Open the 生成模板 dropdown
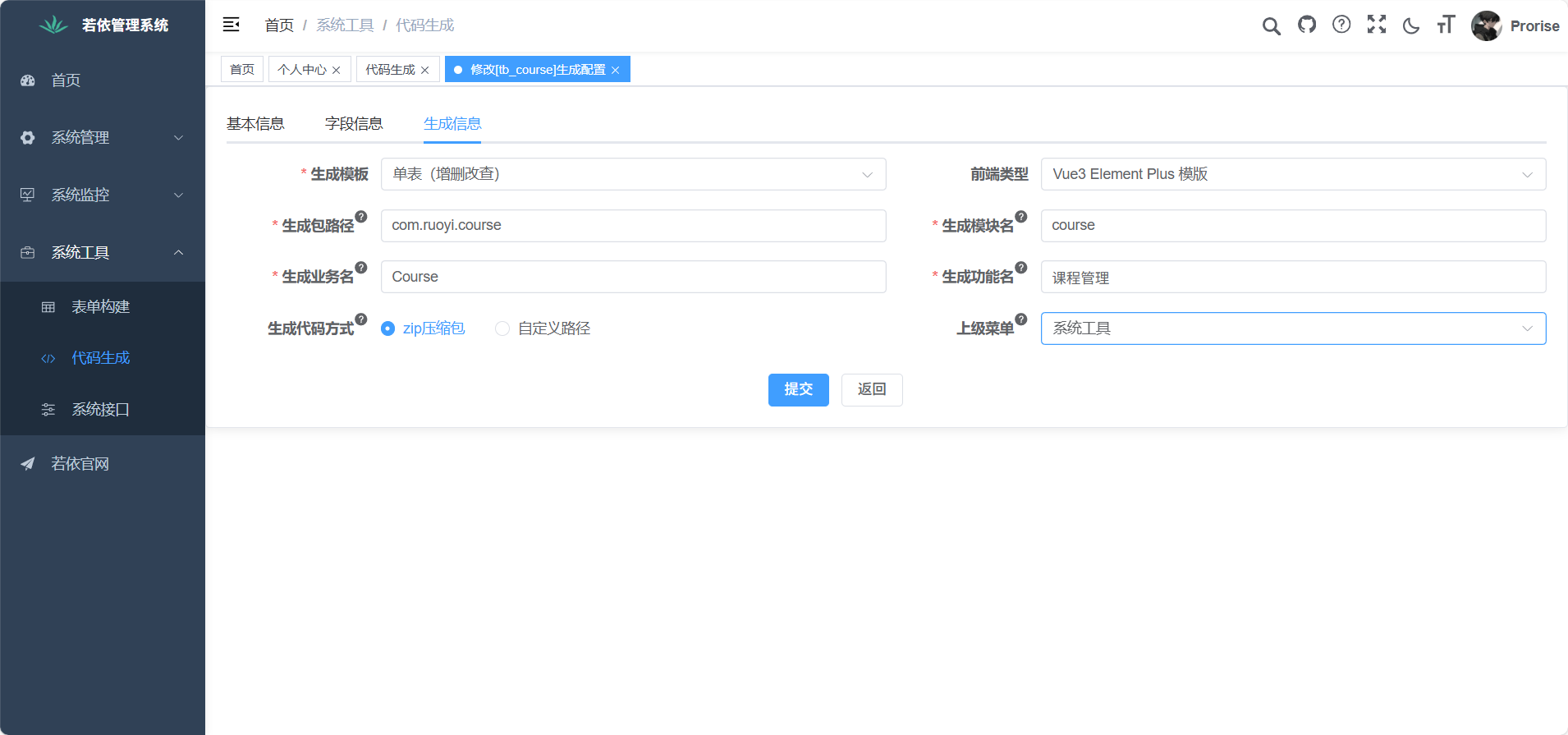Viewport: 1568px width, 735px height. (632, 174)
